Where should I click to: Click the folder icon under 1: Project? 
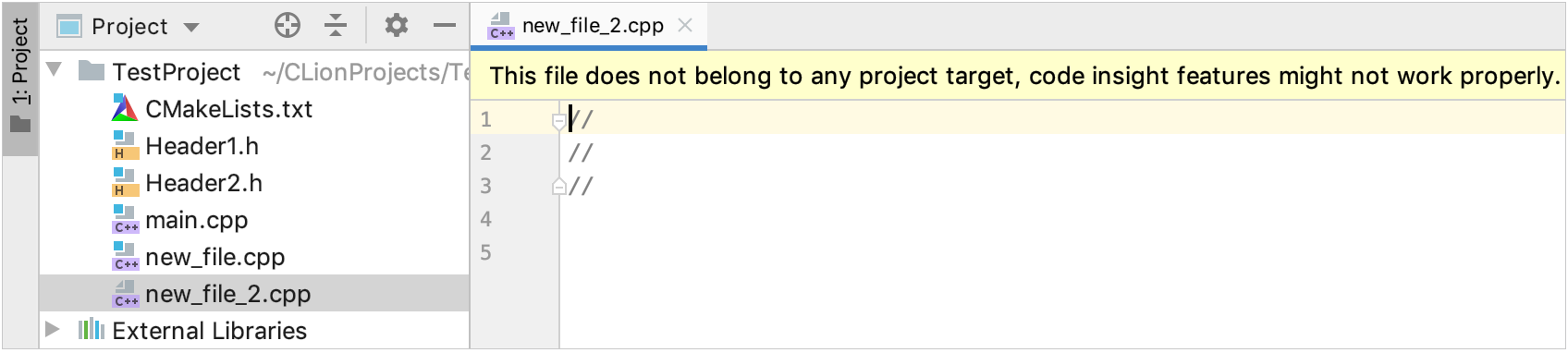(x=20, y=124)
